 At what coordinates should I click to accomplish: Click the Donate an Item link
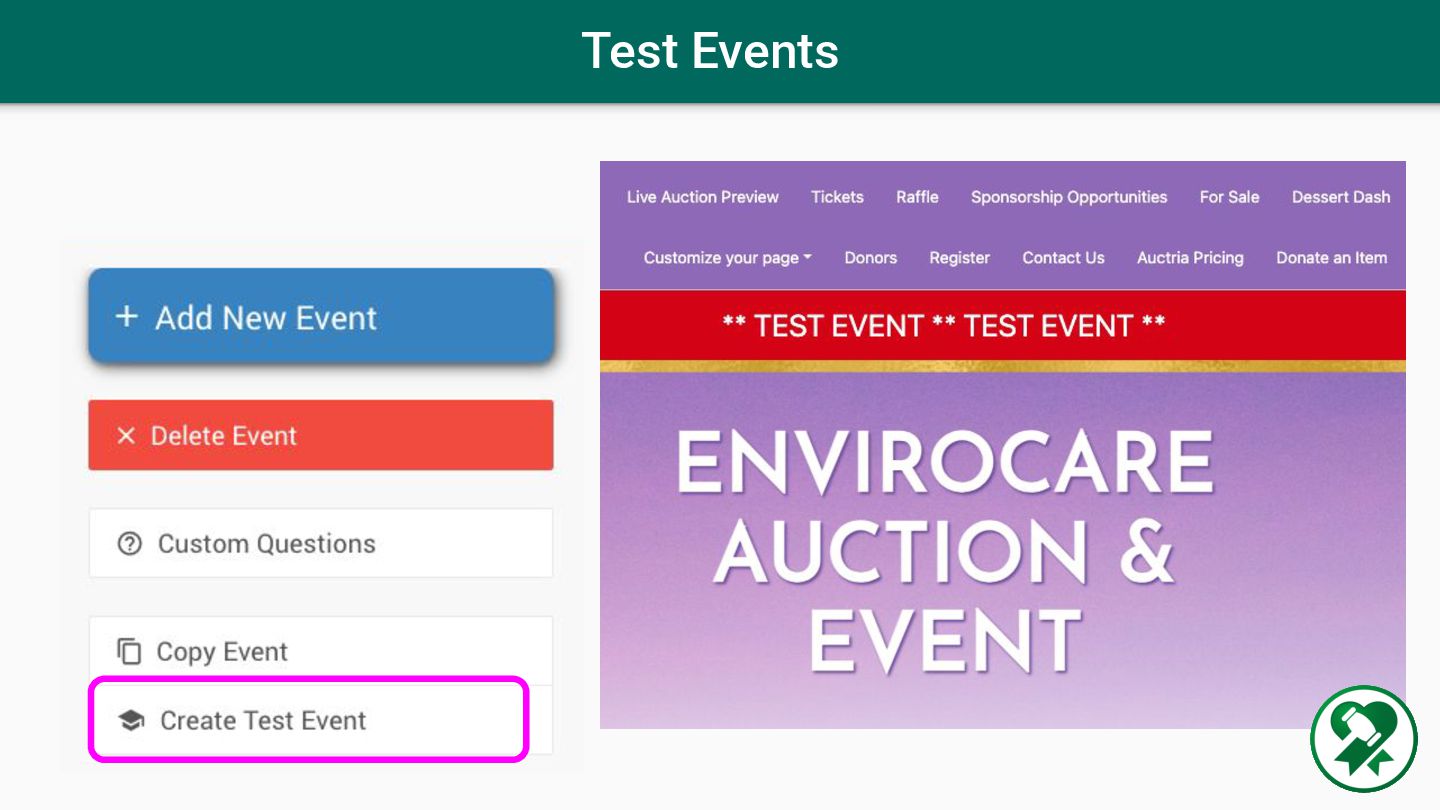click(x=1331, y=258)
